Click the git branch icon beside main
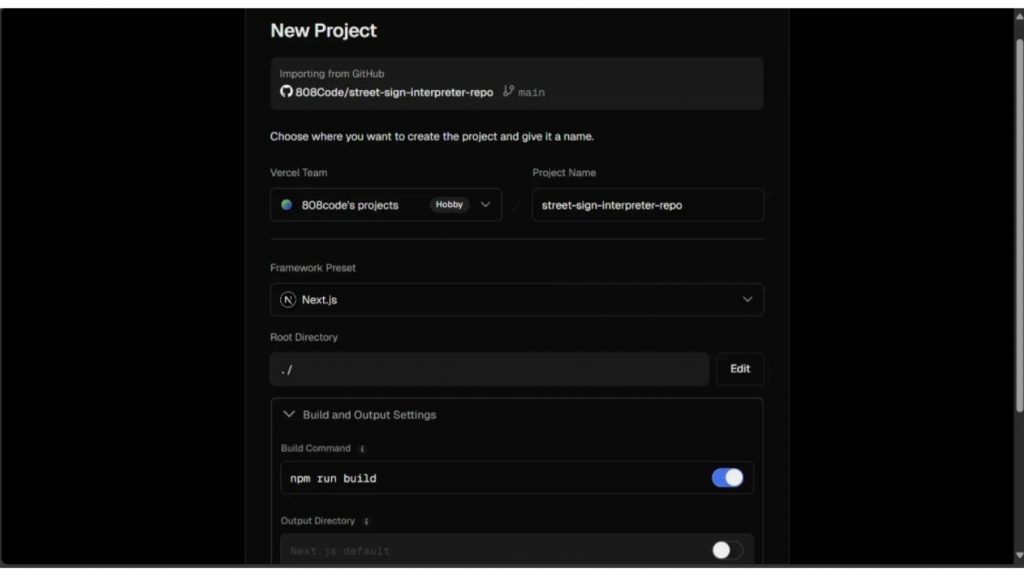The image size is (1024, 576). click(508, 91)
